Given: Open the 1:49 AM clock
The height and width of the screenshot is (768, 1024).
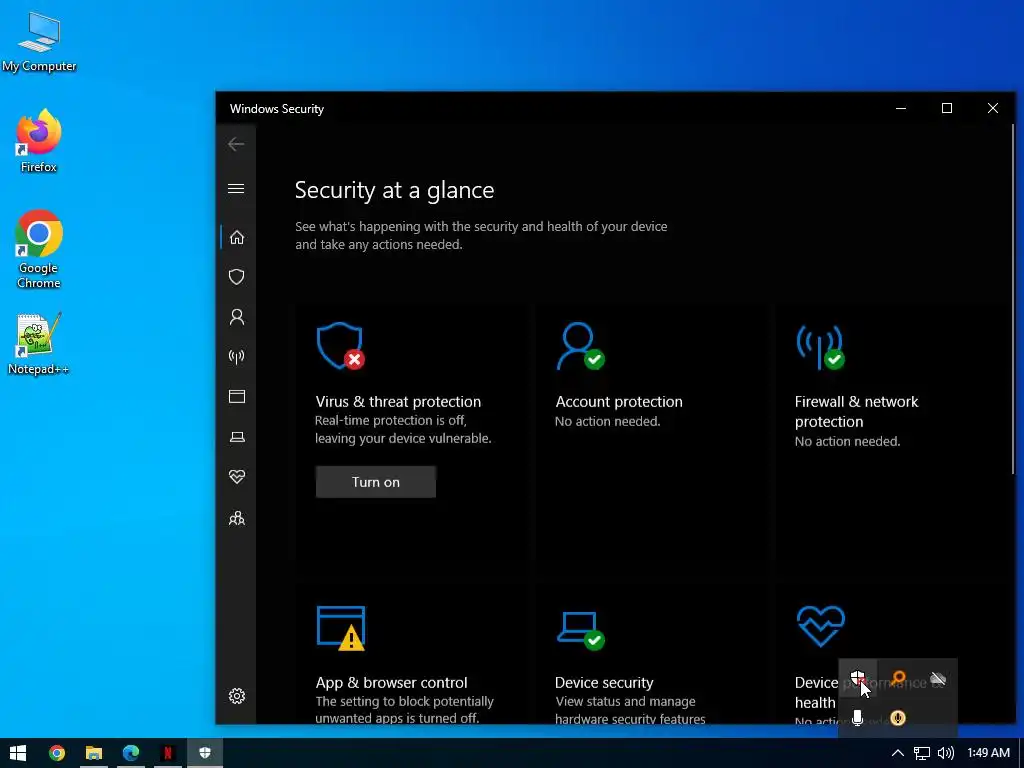Looking at the screenshot, I should point(988,754).
